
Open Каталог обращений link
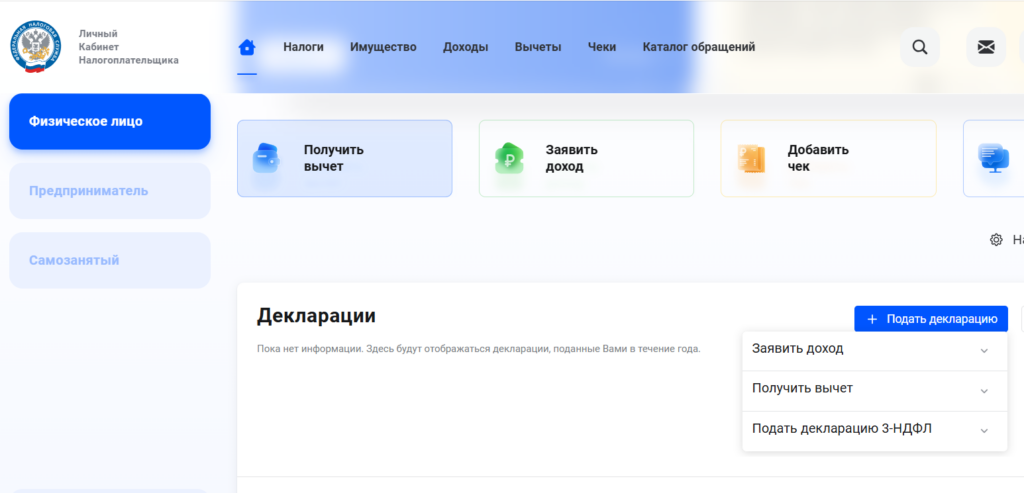(x=698, y=47)
